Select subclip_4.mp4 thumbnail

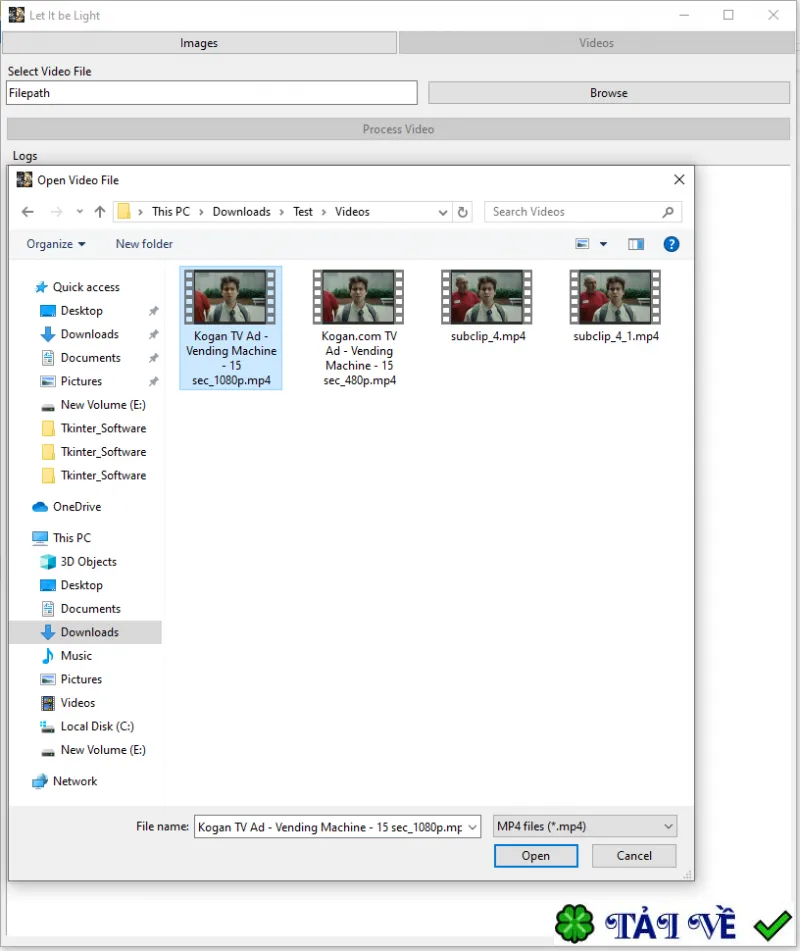(486, 297)
